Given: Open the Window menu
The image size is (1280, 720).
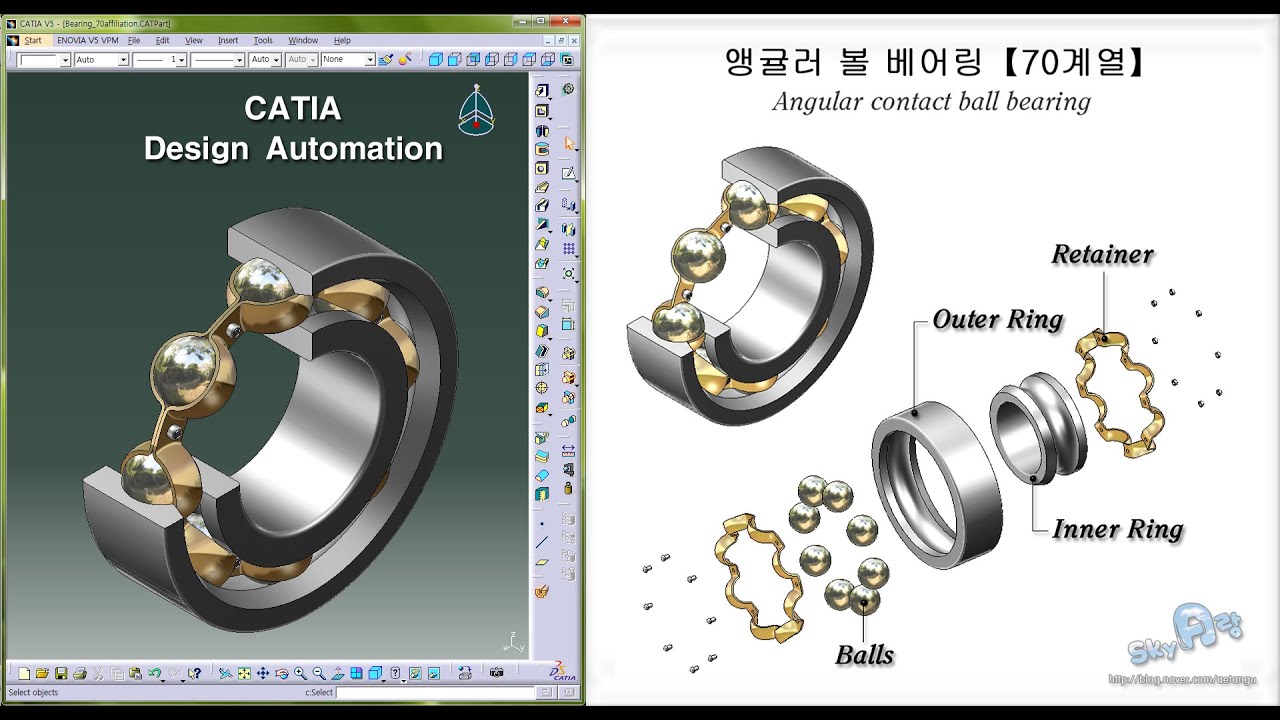Looking at the screenshot, I should pos(303,40).
